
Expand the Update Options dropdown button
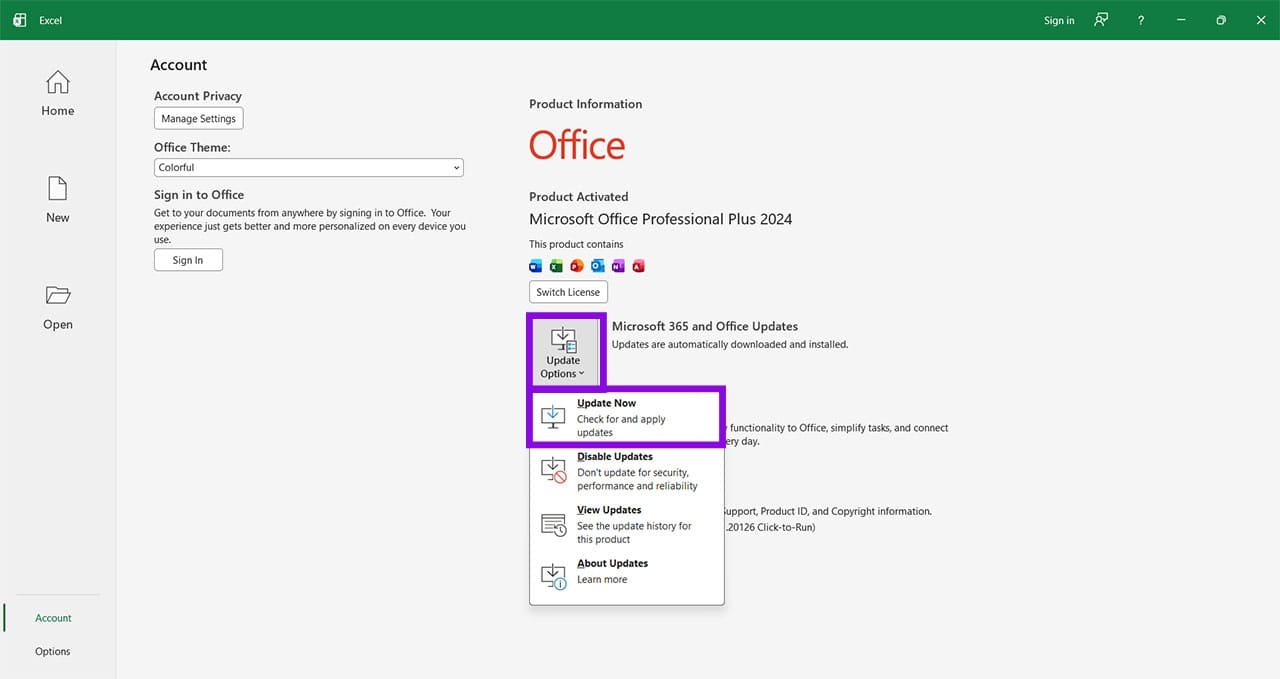point(563,351)
